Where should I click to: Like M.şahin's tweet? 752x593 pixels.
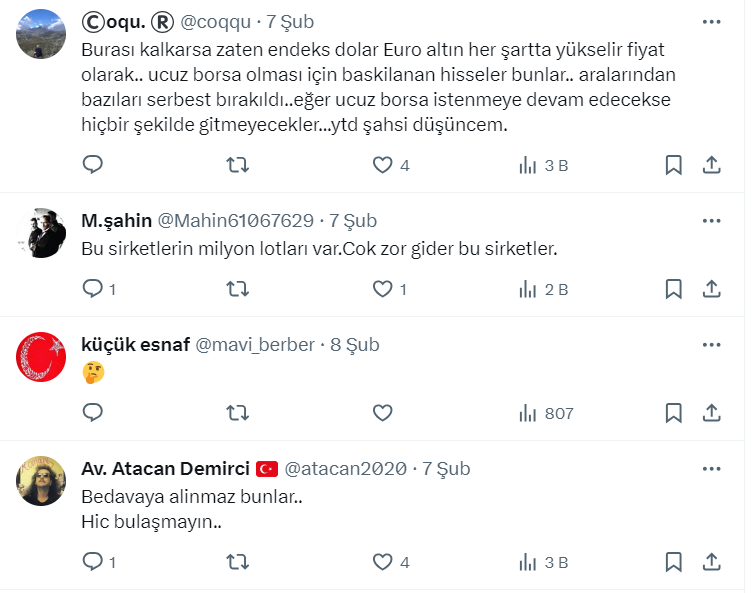tap(382, 289)
